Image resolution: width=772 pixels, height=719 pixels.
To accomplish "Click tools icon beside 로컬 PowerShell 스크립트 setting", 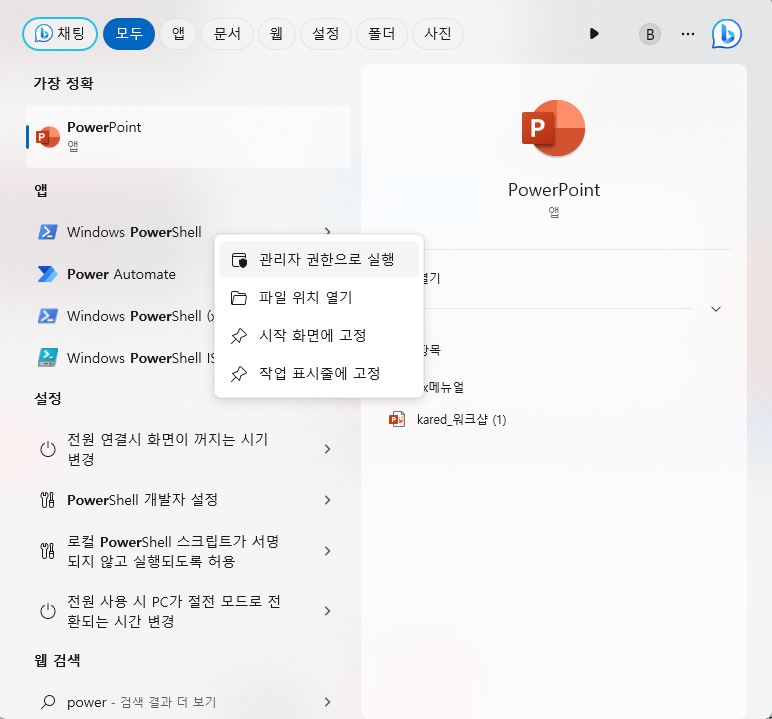I will click(47, 551).
